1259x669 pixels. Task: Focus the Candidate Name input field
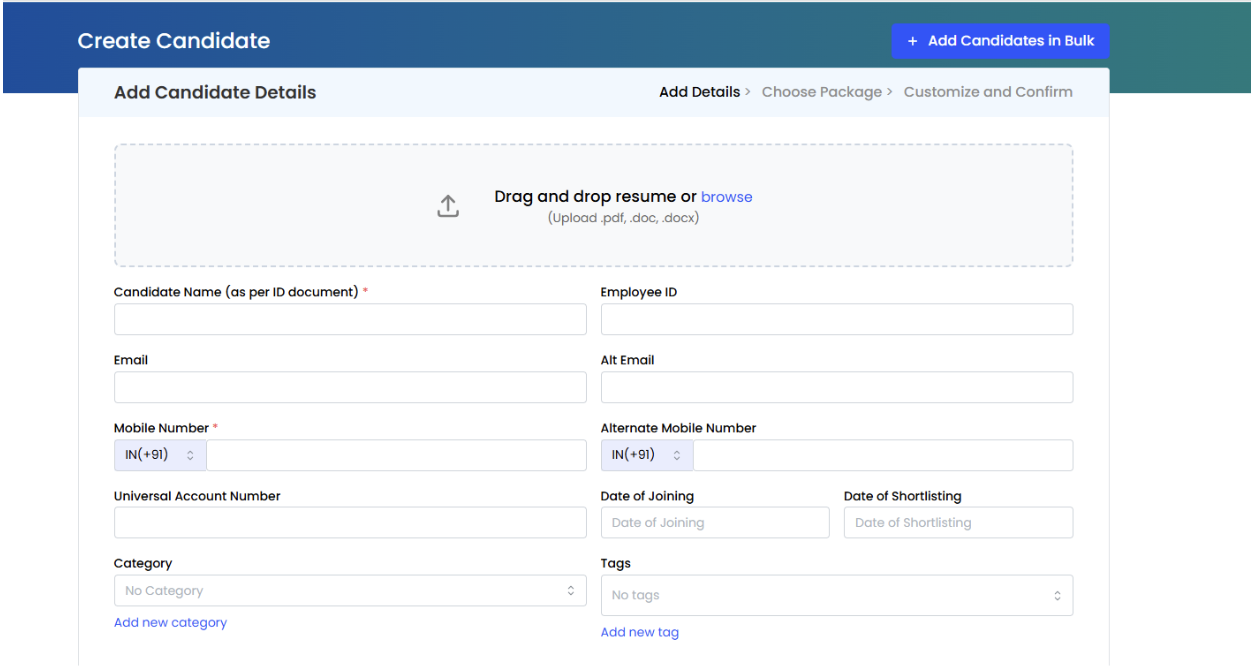[x=349, y=320]
